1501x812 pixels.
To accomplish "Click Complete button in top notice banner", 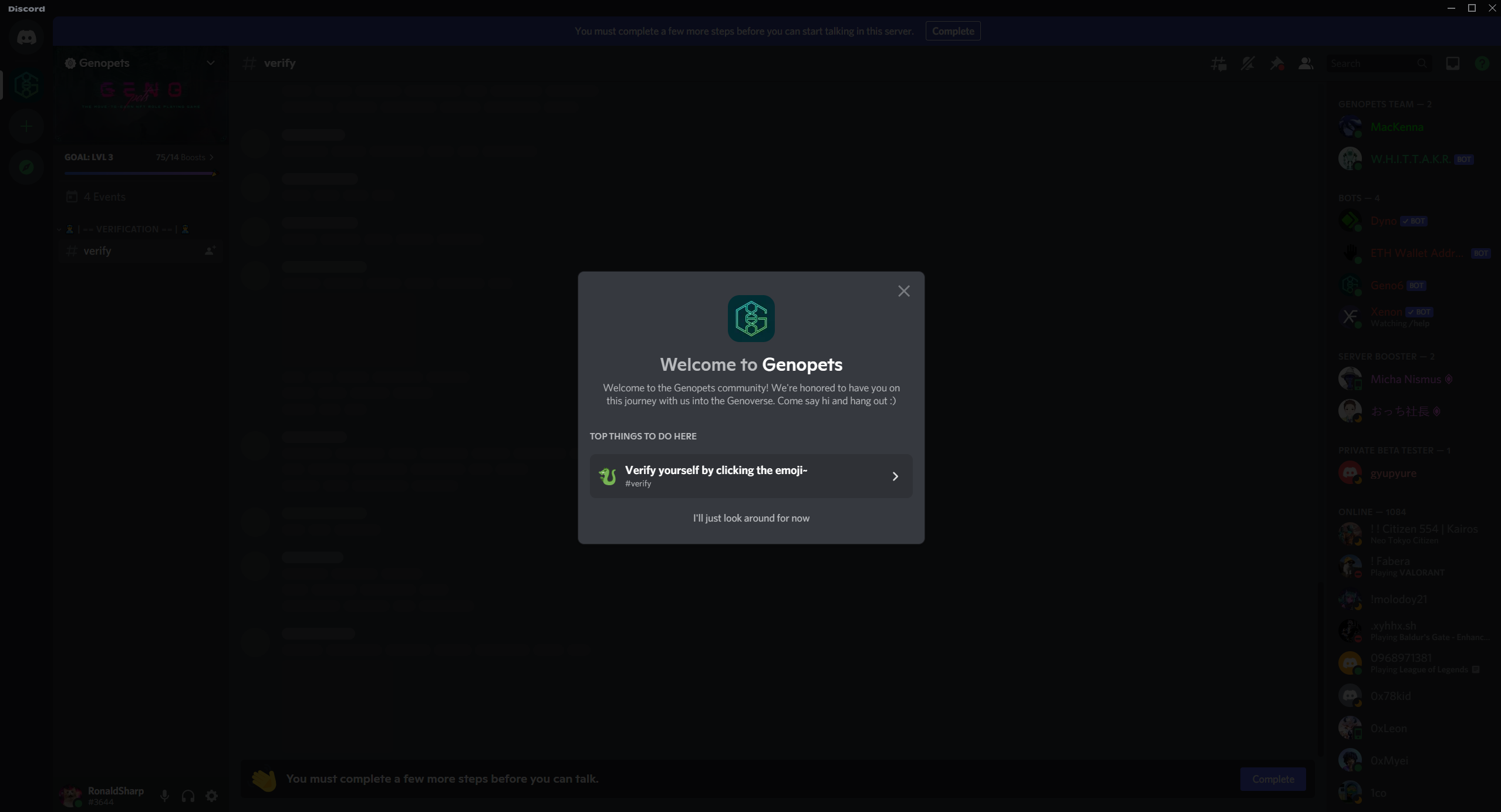I will 953,31.
